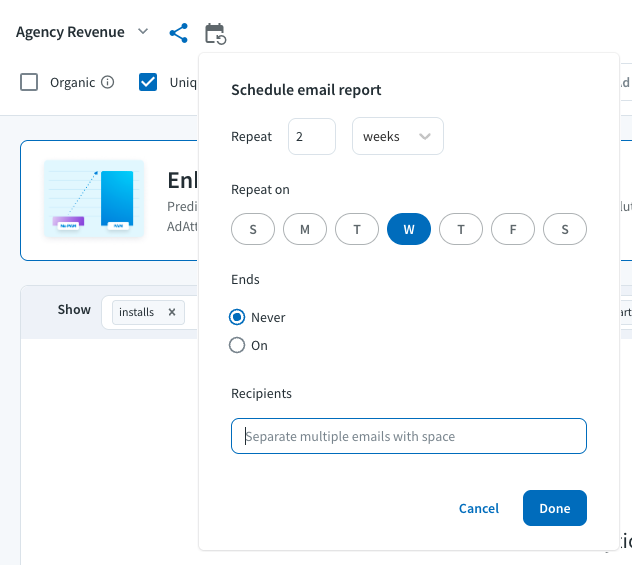Viewport: 632px width, 565px height.
Task: Confirm the schedule with Done
Action: [x=555, y=508]
